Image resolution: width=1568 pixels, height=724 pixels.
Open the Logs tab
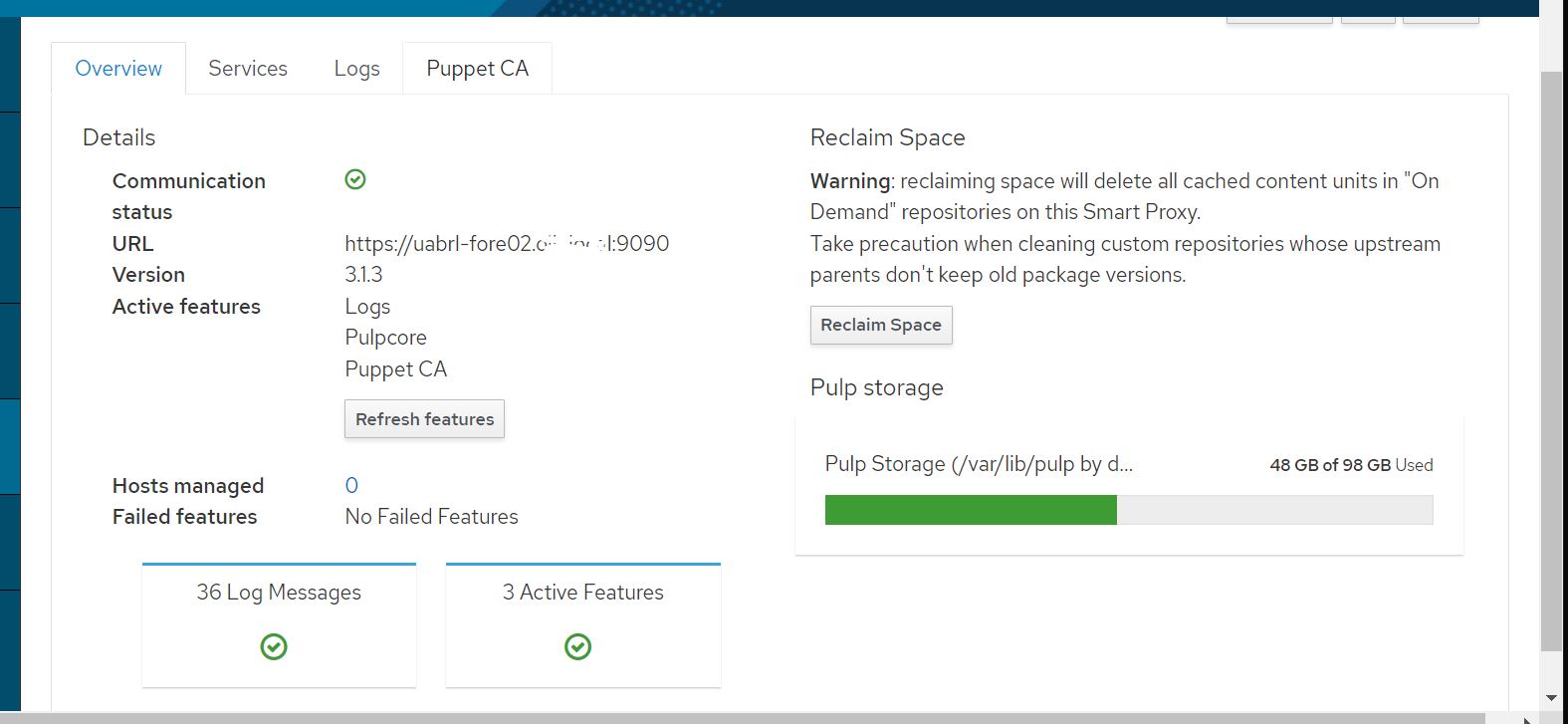[x=356, y=69]
